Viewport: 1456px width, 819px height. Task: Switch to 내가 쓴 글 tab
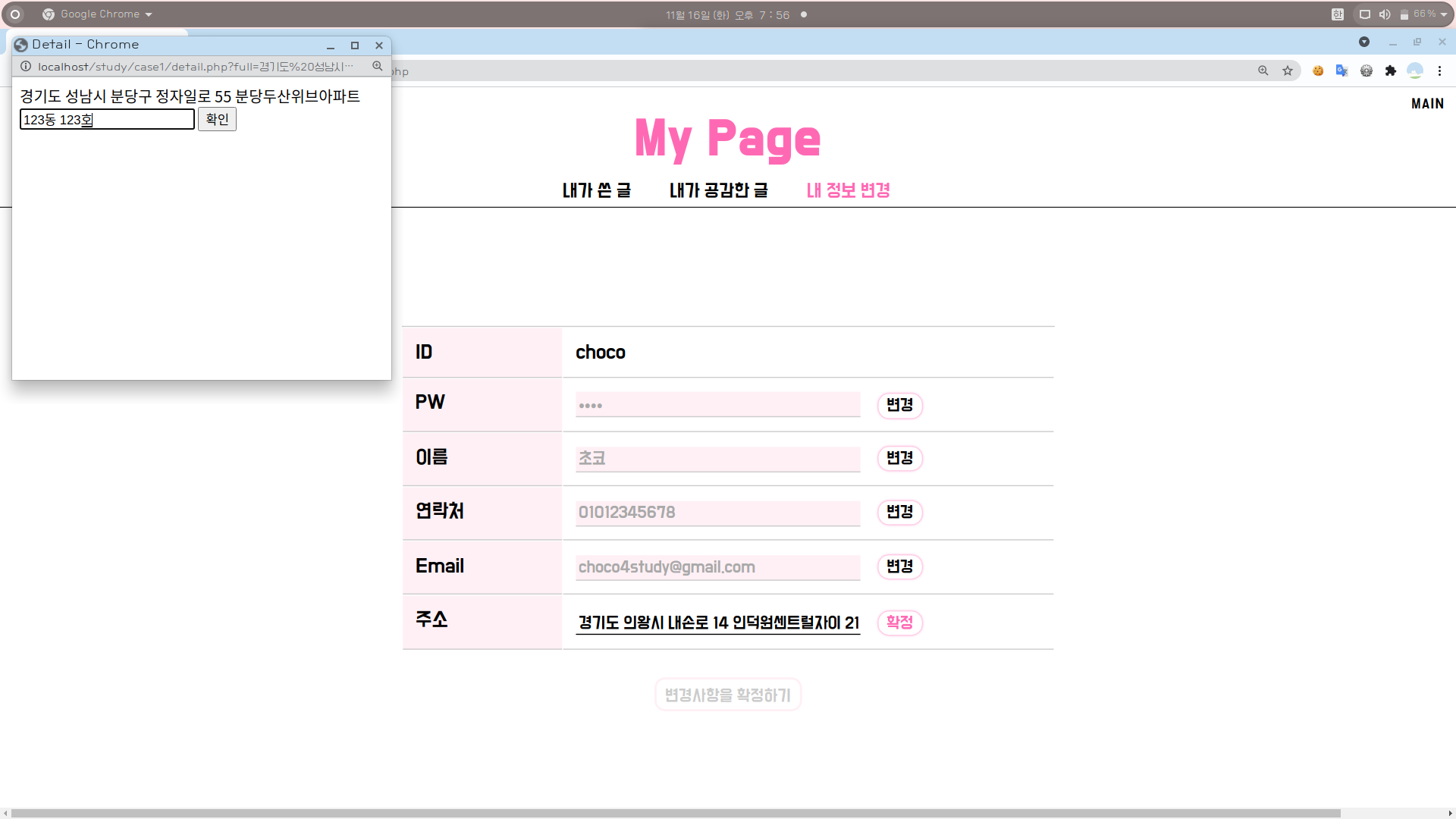tap(596, 190)
